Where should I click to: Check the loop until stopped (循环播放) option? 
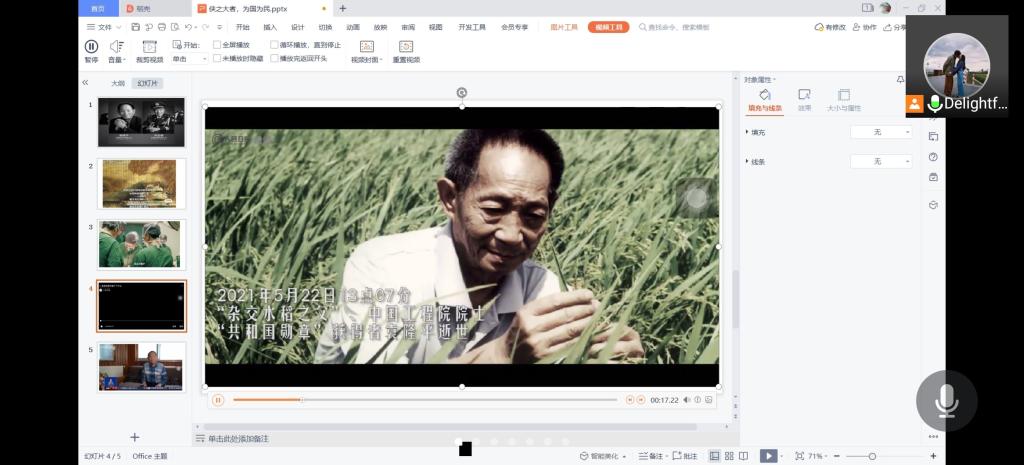(x=275, y=45)
